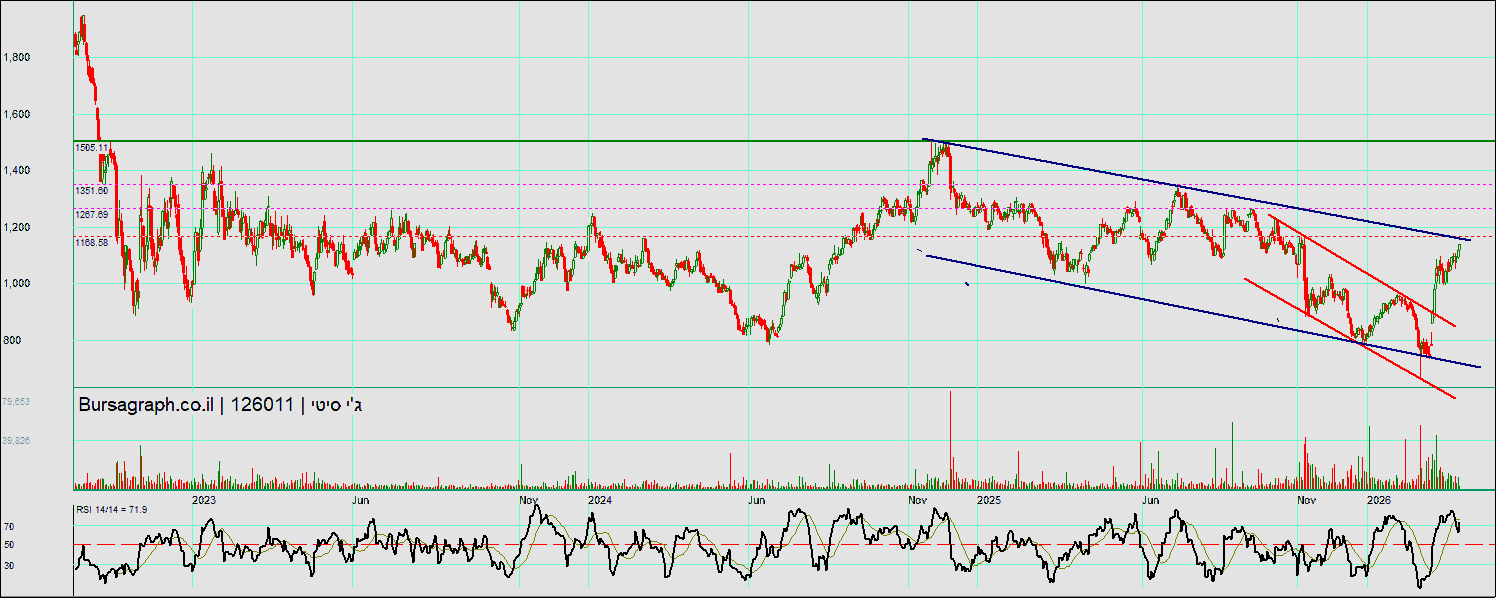
Task: Click the RSI 50 level label
Action: pyautogui.click(x=9, y=545)
